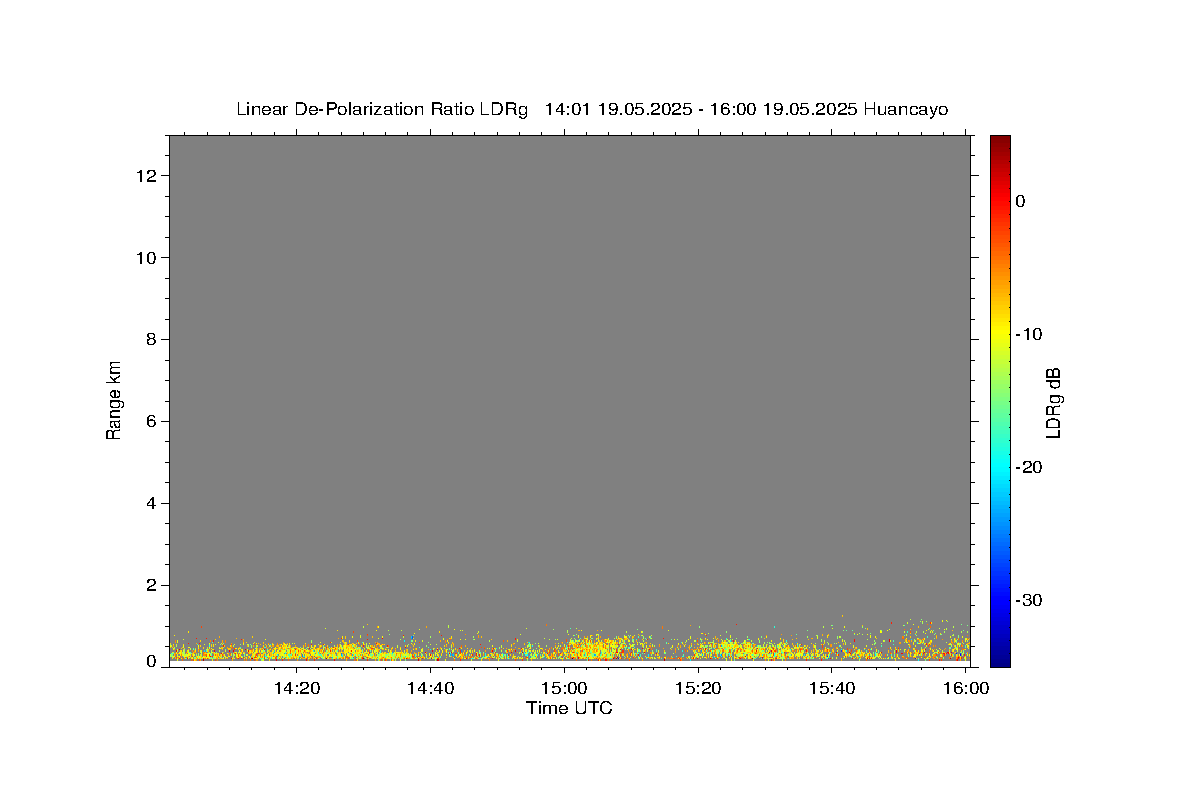Click the colorbar 0 dB label
Viewport: 1200px width, 800px height.
[x=1021, y=201]
